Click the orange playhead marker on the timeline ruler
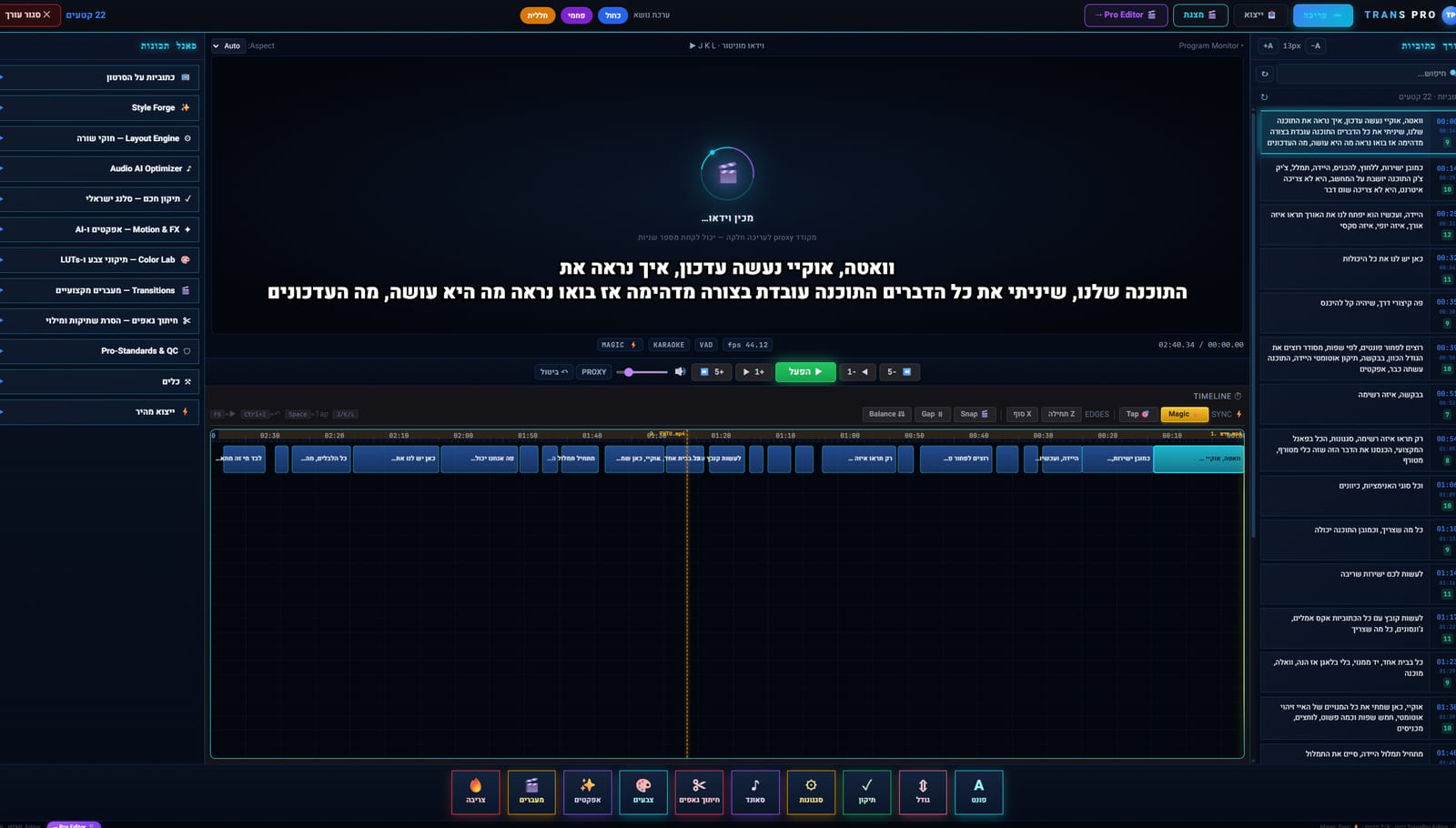 coord(687,435)
